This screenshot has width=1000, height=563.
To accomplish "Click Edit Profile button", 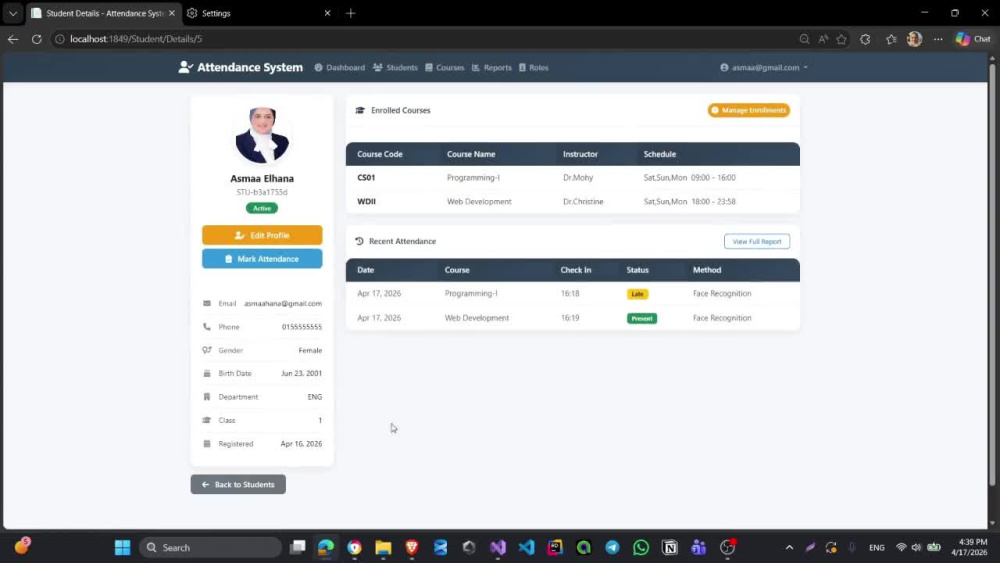I will click(x=262, y=235).
